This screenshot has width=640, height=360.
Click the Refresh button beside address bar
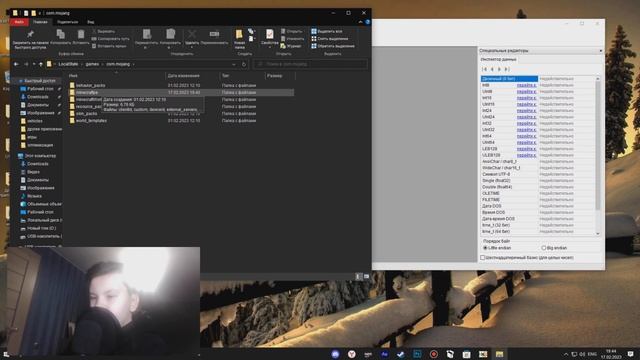244,64
